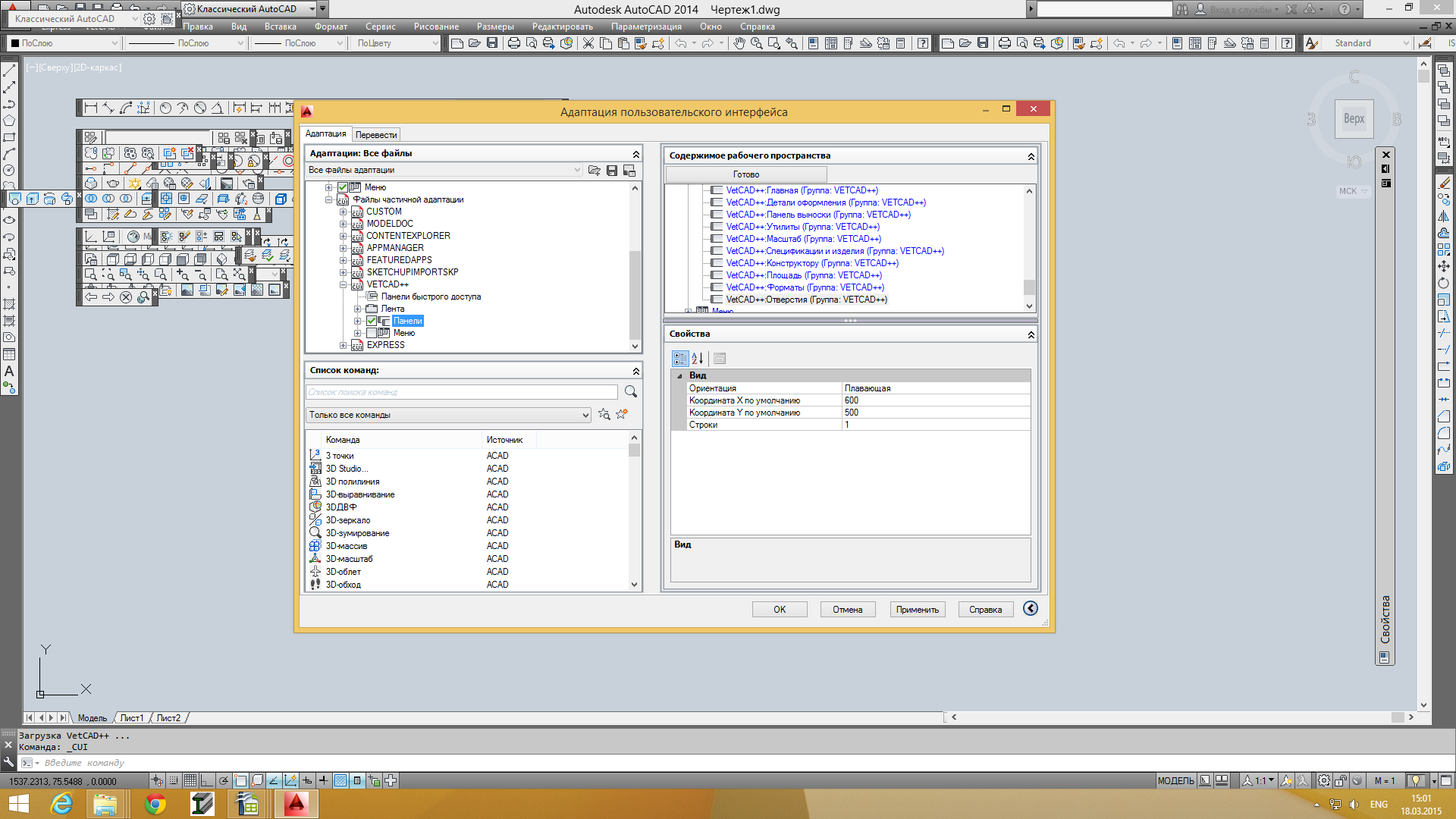The height and width of the screenshot is (819, 1456).
Task: Click the command search input field
Action: [x=462, y=392]
